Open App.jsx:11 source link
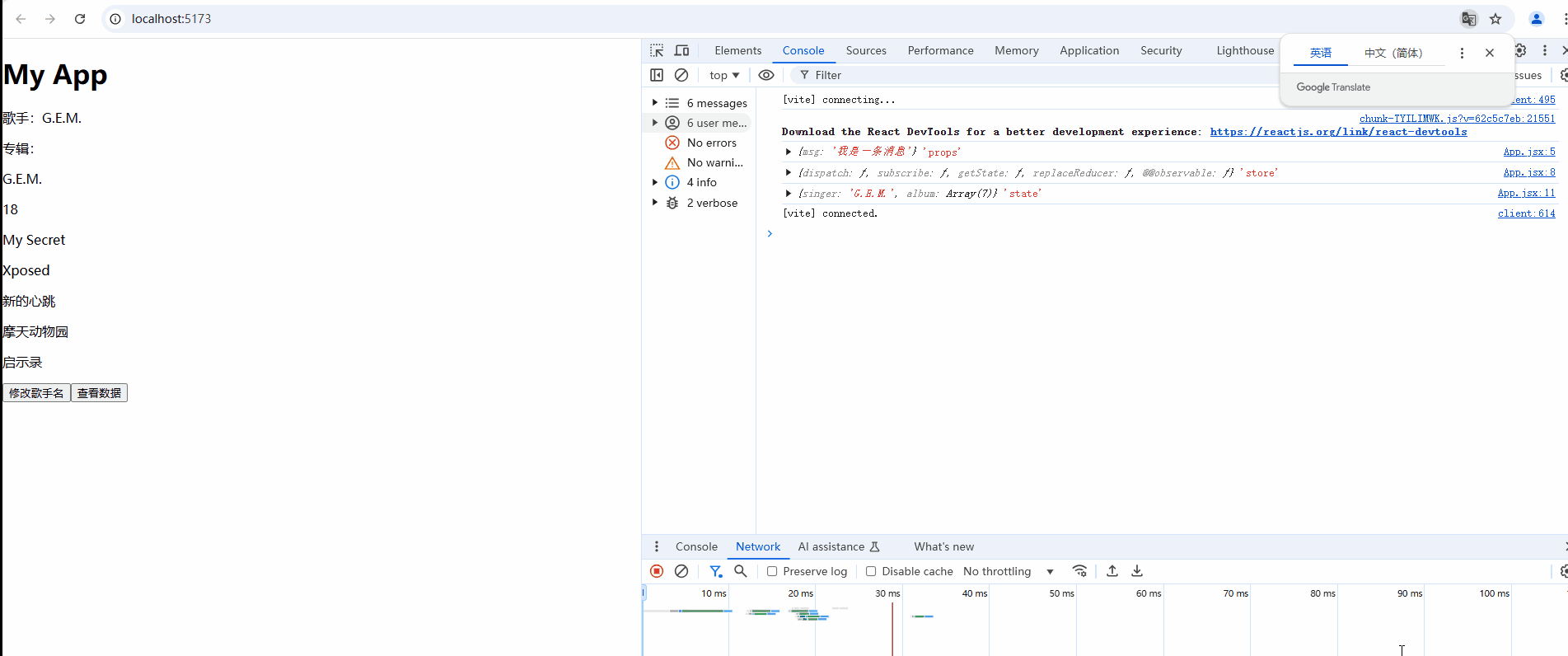This screenshot has width=1568, height=656. (x=1526, y=193)
